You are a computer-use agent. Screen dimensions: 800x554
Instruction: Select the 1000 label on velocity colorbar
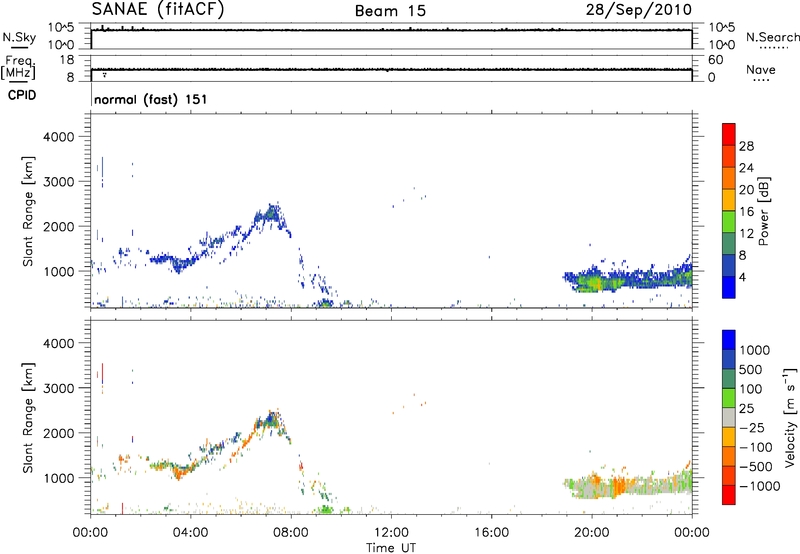pyautogui.click(x=755, y=350)
